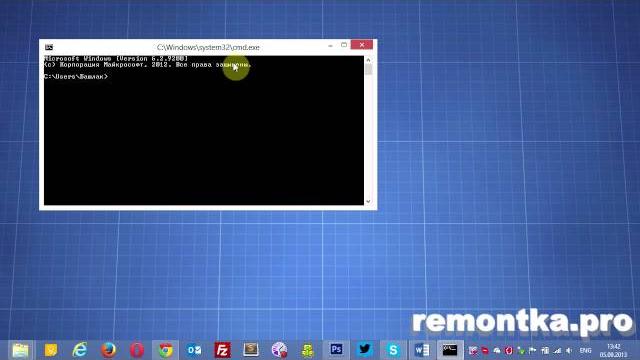Open the cmd window system menu icon
This screenshot has width=640, height=360.
[x=49, y=47]
